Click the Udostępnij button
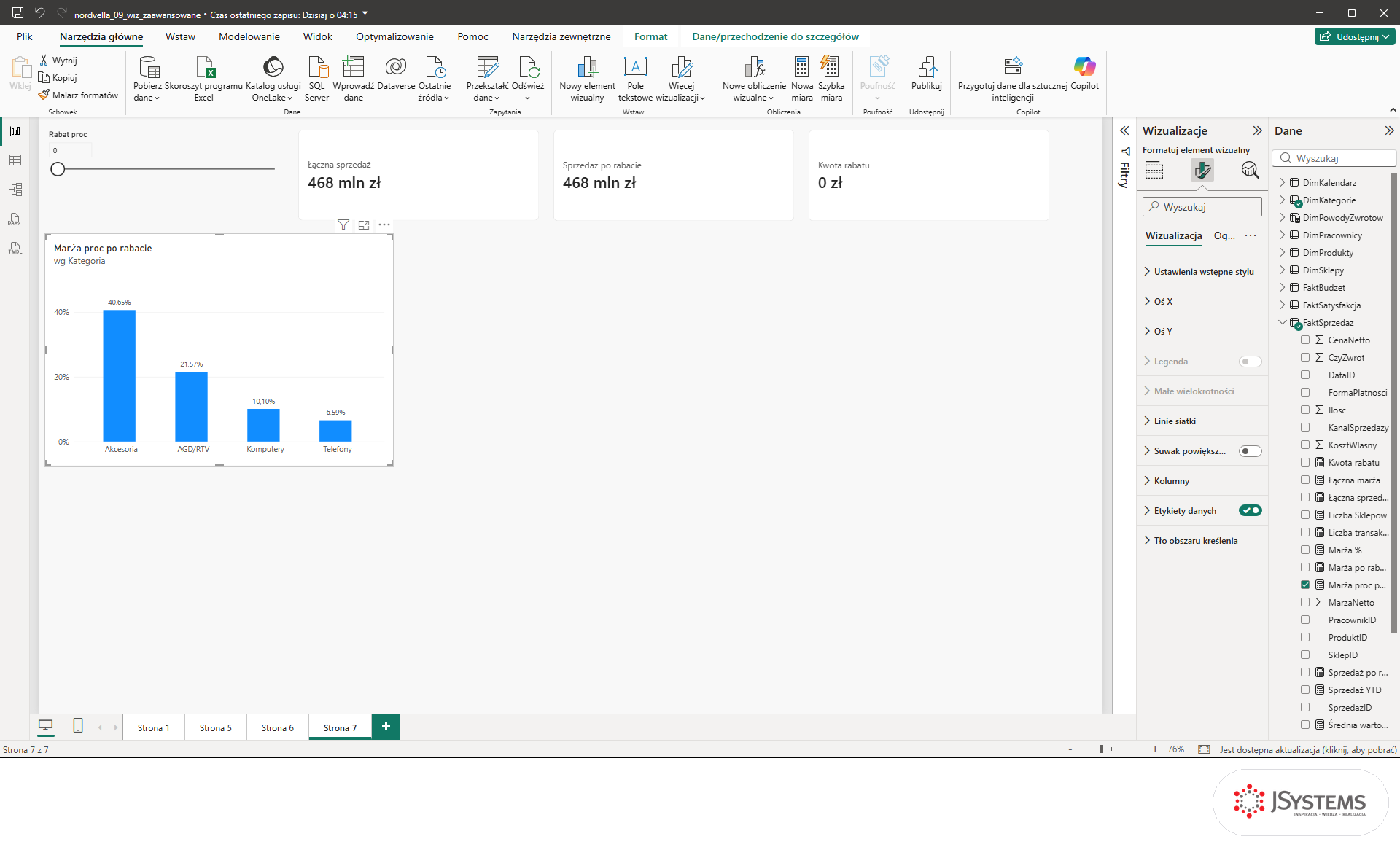 tap(1356, 36)
